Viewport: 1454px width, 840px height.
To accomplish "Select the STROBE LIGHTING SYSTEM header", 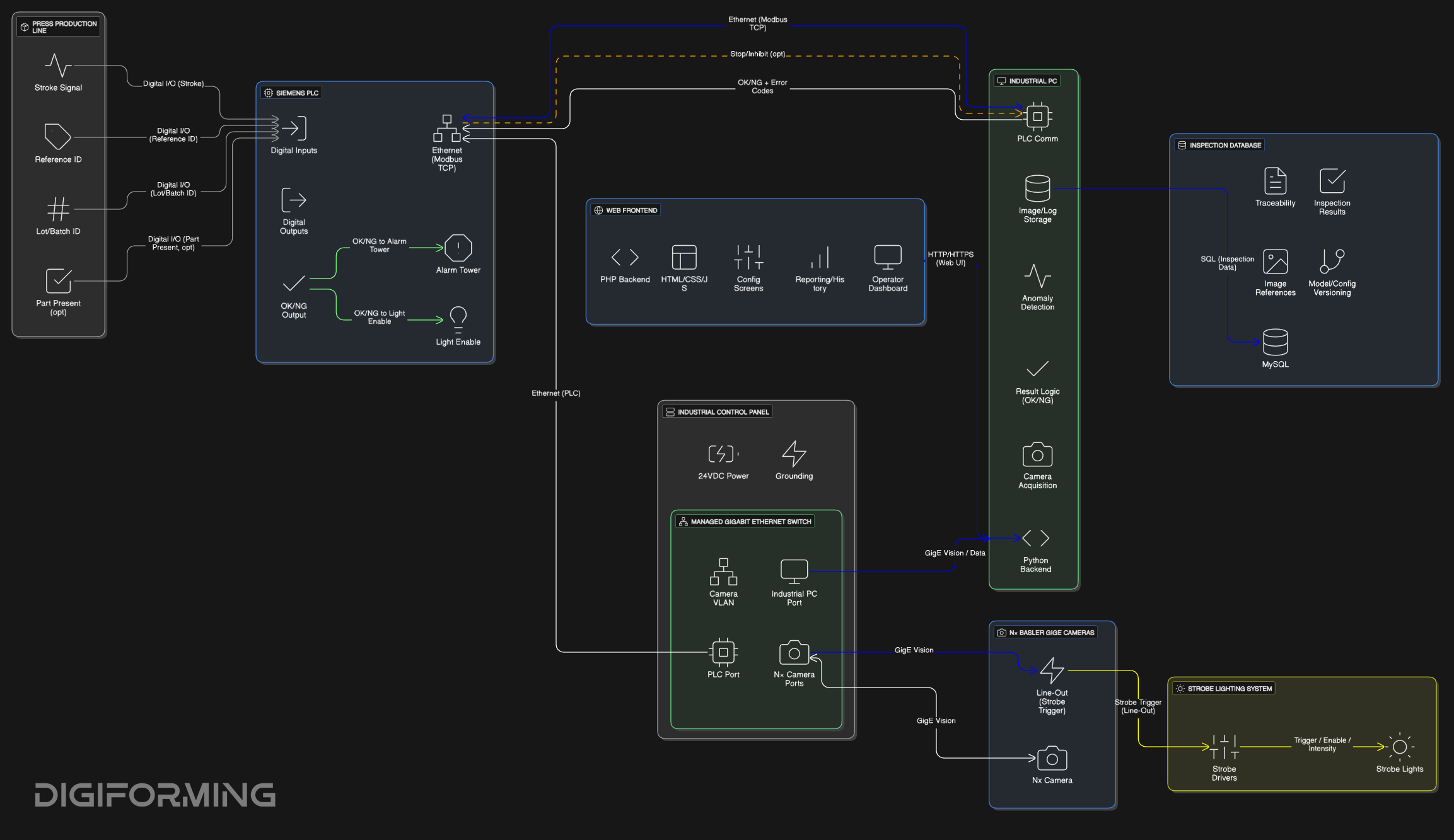I will [1224, 689].
